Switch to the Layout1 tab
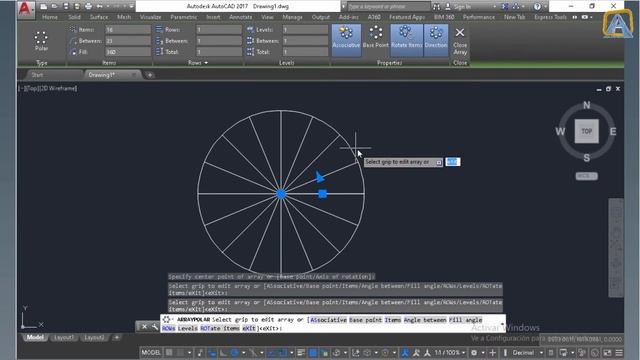640x360 pixels. [x=64, y=338]
